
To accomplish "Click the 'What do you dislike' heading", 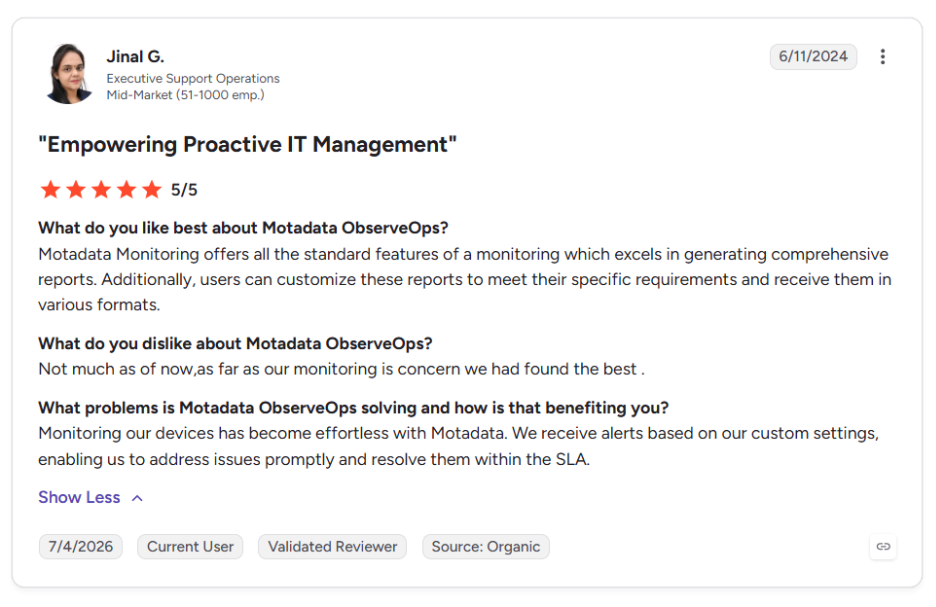I will tap(235, 344).
